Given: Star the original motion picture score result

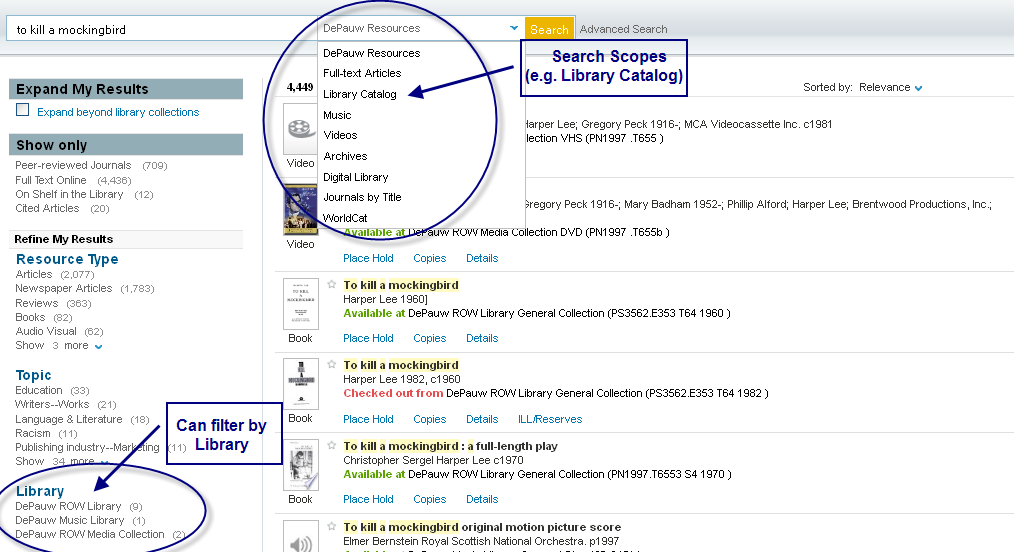Looking at the screenshot, I should point(332,526).
